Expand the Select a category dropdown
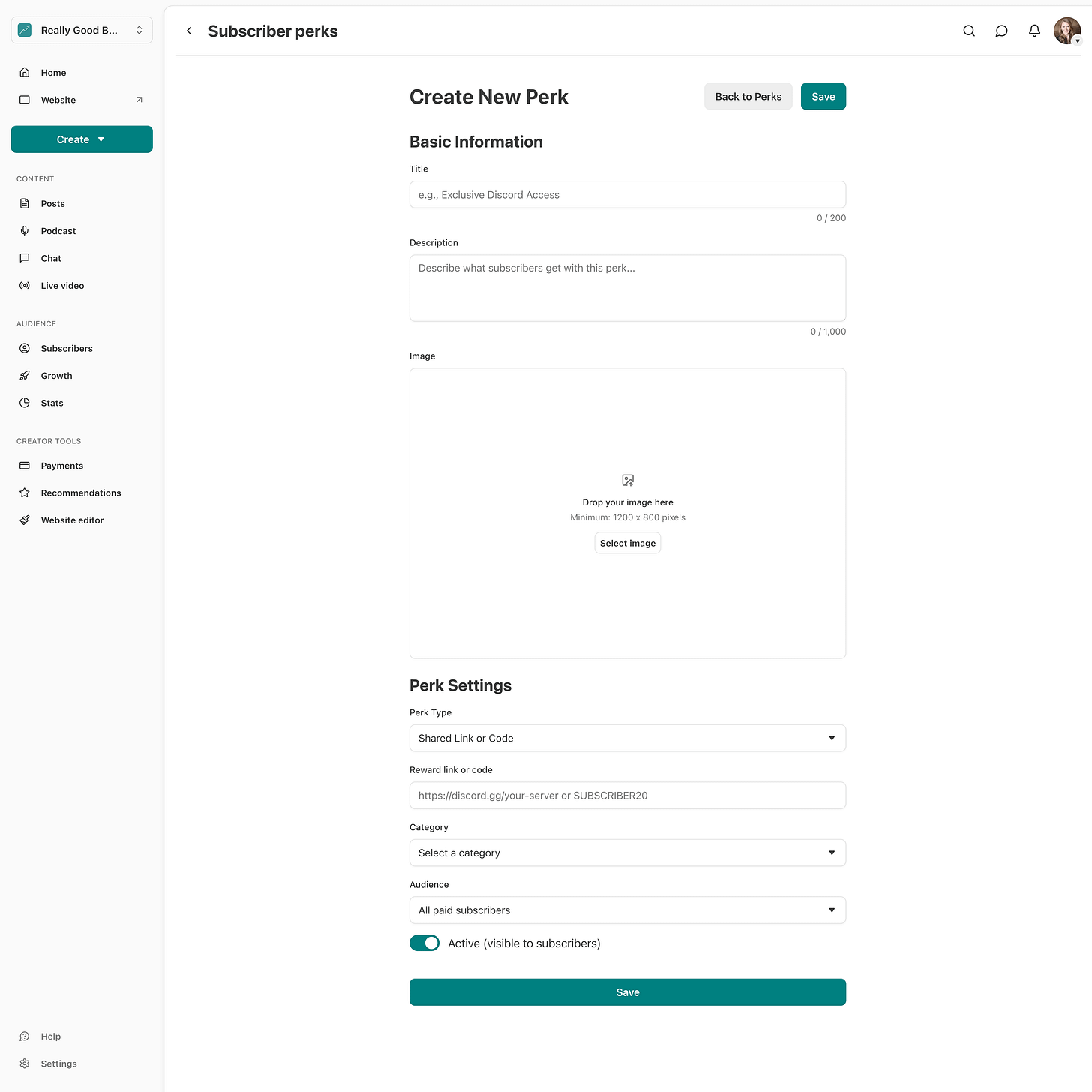The width and height of the screenshot is (1092, 1092). (628, 853)
